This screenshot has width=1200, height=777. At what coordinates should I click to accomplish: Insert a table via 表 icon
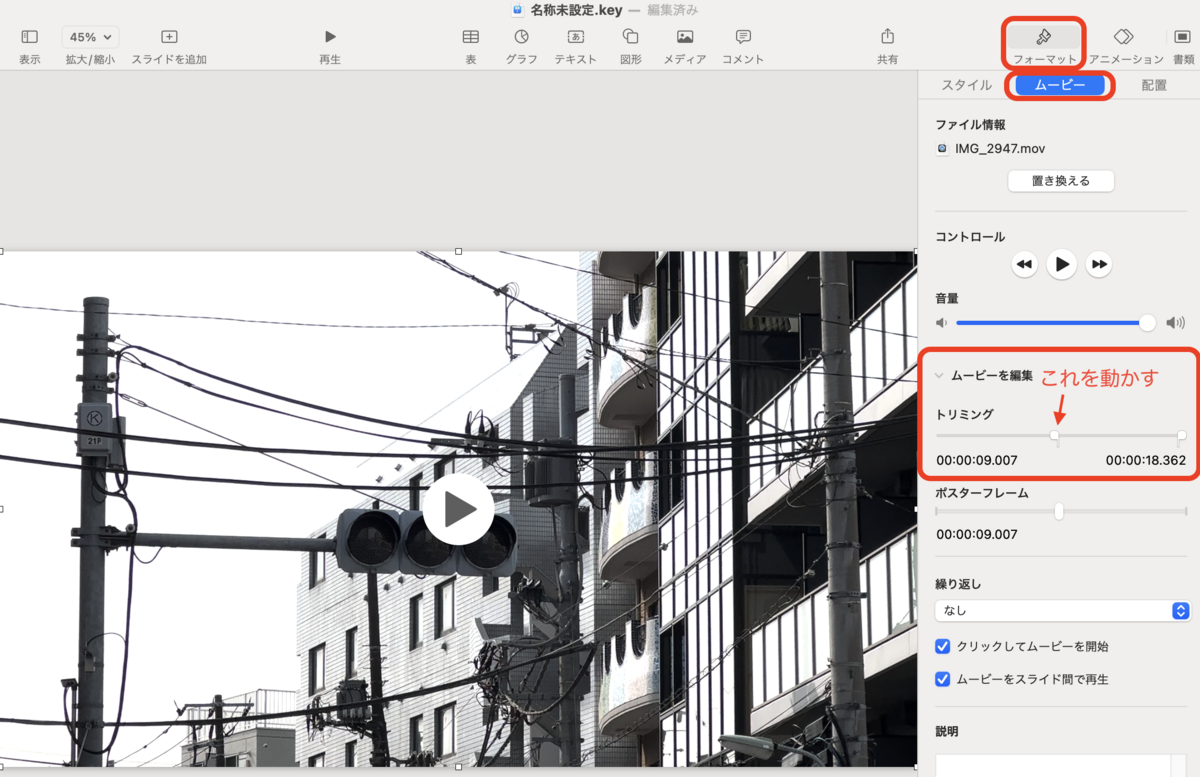470,37
